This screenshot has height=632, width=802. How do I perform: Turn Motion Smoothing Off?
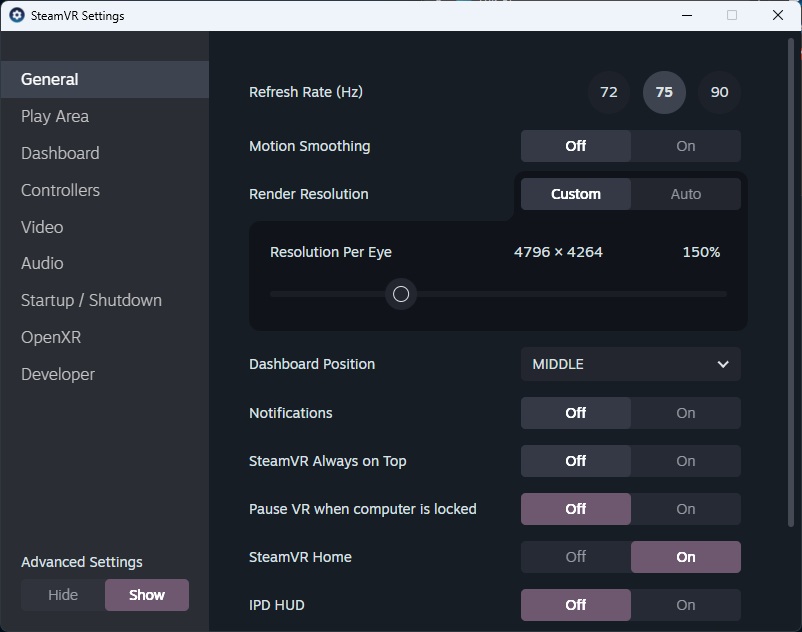click(x=576, y=146)
